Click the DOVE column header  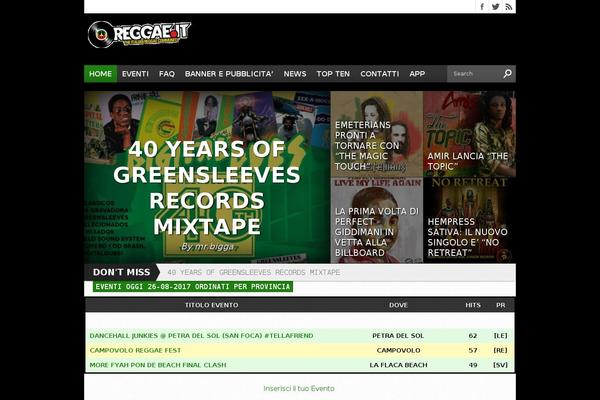pyautogui.click(x=398, y=305)
